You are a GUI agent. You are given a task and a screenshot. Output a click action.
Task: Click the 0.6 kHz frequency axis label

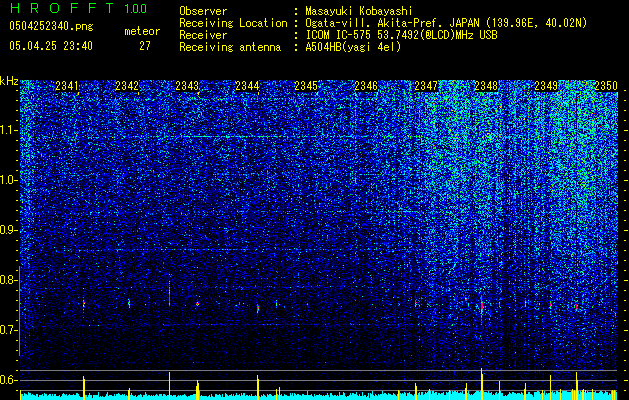point(8,380)
